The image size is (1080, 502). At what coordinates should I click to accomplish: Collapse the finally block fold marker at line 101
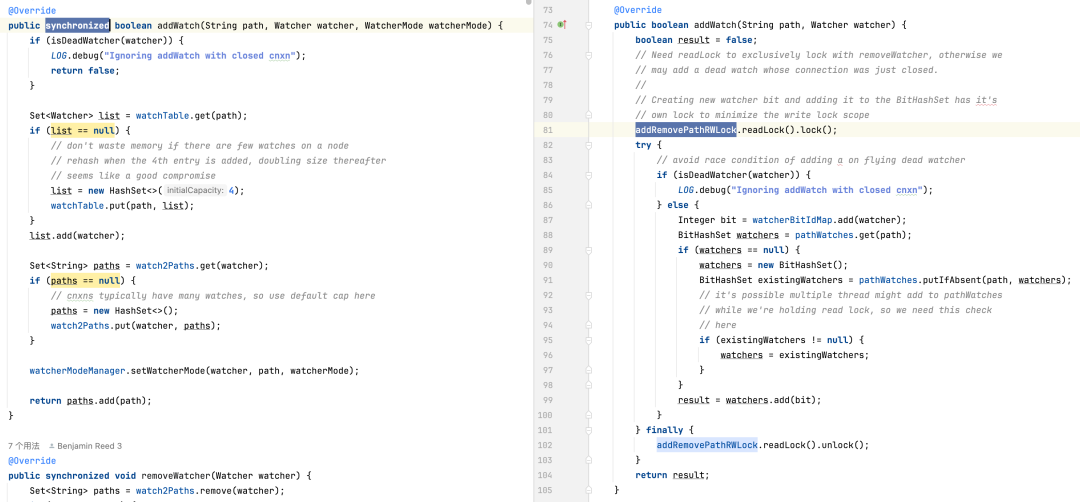(589, 430)
